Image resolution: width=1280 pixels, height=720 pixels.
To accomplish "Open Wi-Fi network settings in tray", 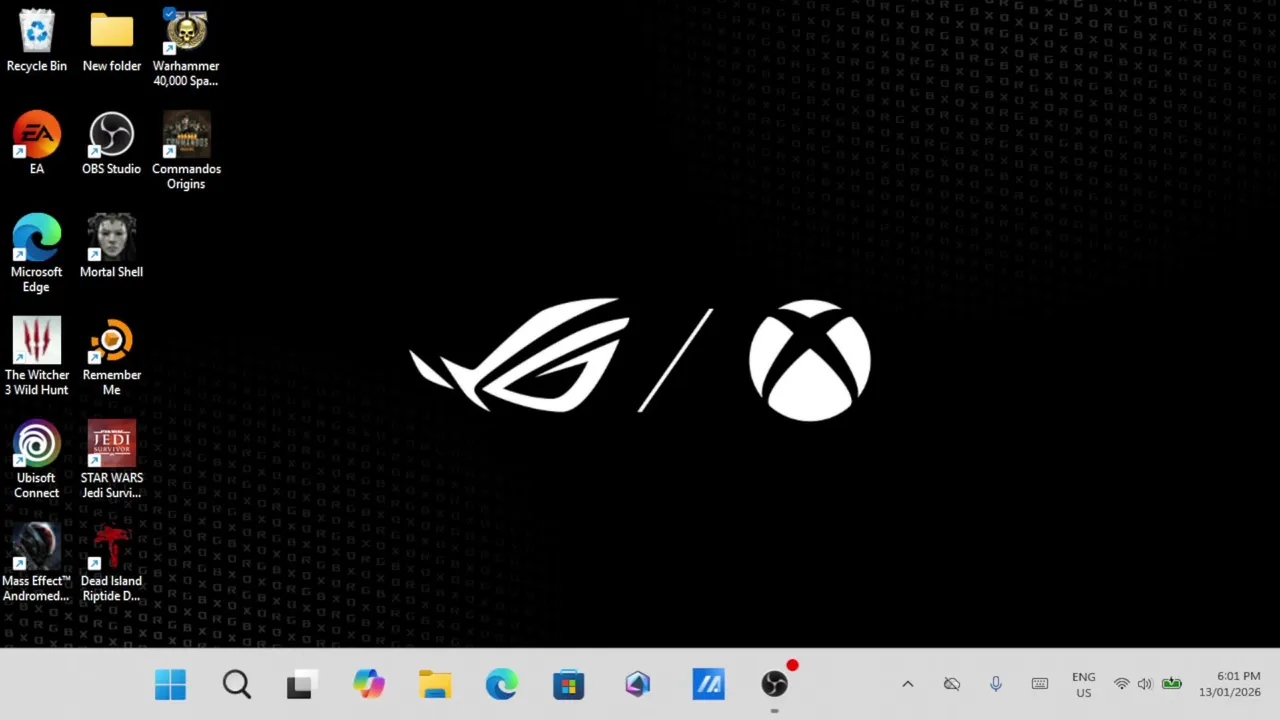I will pyautogui.click(x=1122, y=684).
